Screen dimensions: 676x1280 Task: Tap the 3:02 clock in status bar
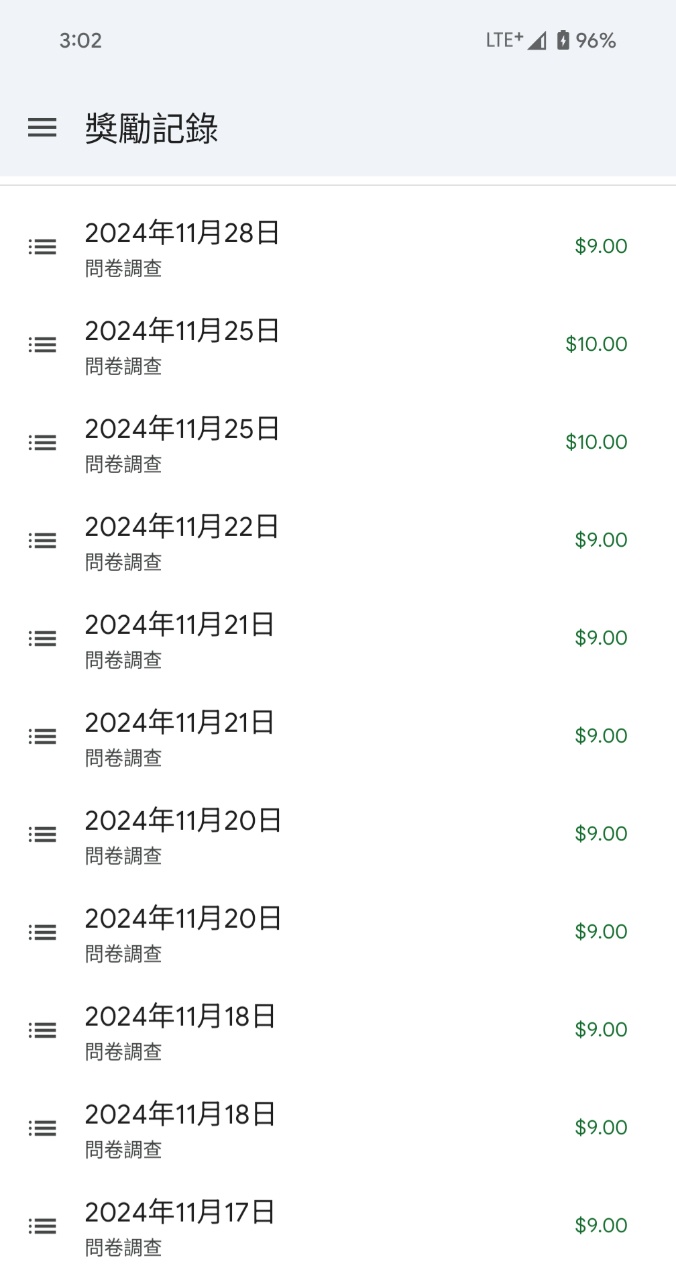(80, 41)
